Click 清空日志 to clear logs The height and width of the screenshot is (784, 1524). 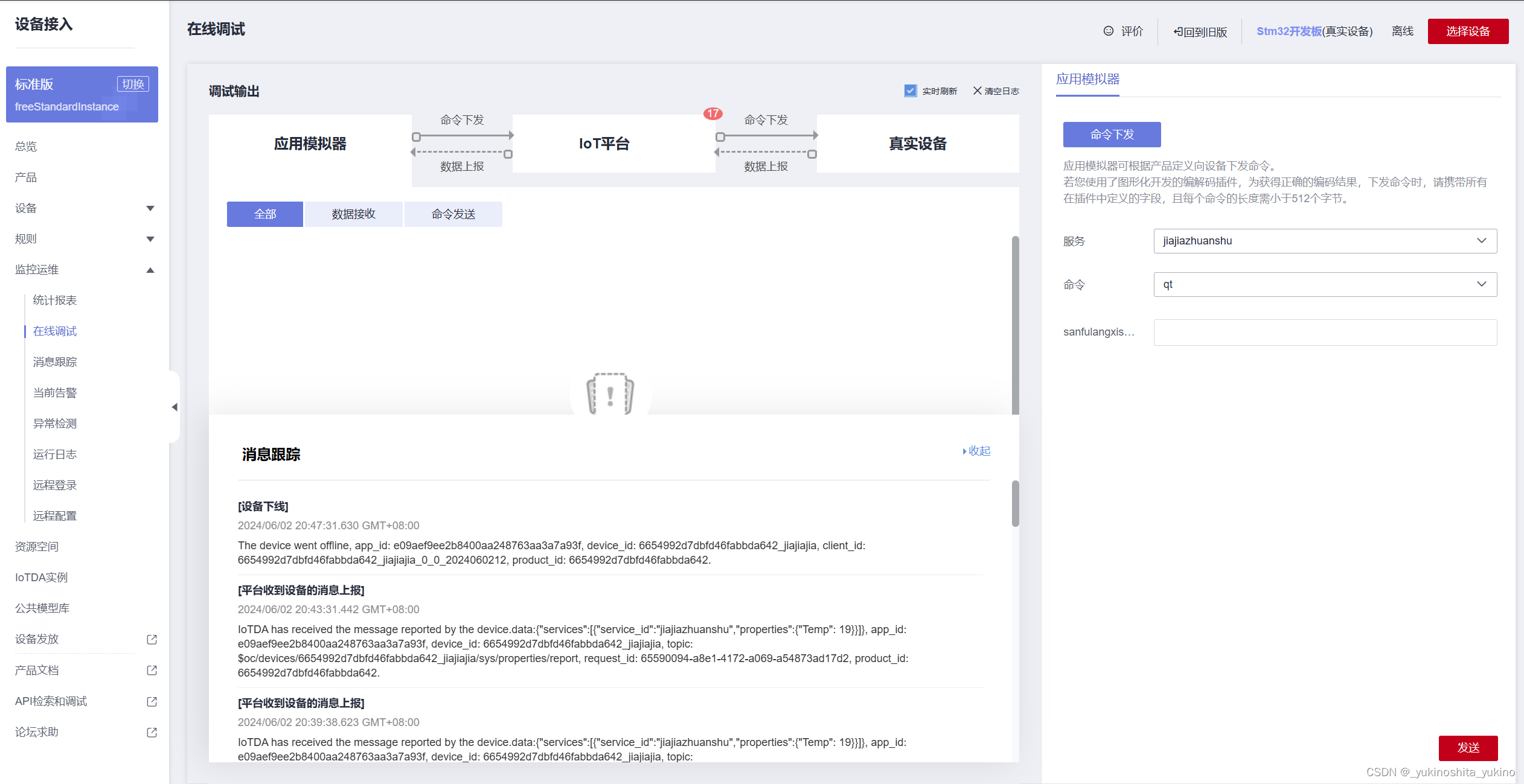click(x=1002, y=91)
